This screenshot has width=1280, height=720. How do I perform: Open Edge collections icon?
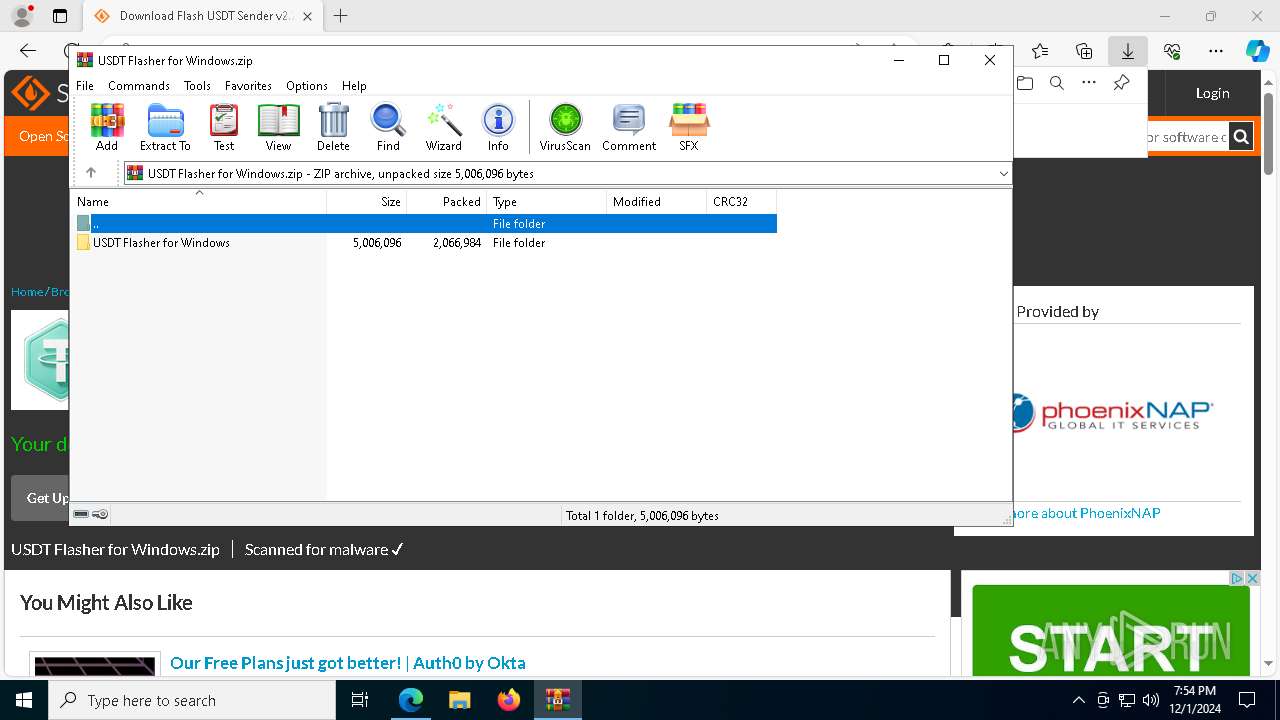pos(1084,51)
